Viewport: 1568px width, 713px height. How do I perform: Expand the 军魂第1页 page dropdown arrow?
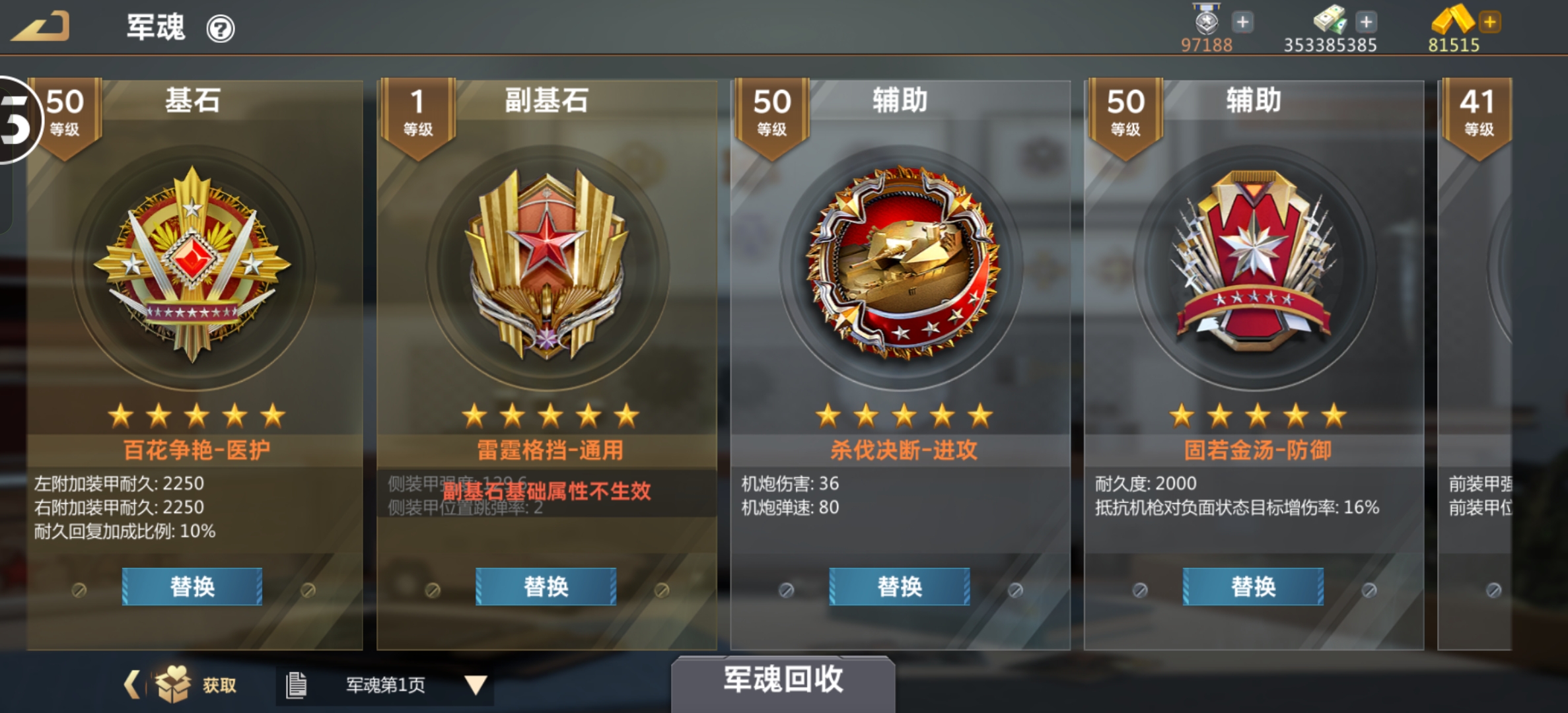475,685
